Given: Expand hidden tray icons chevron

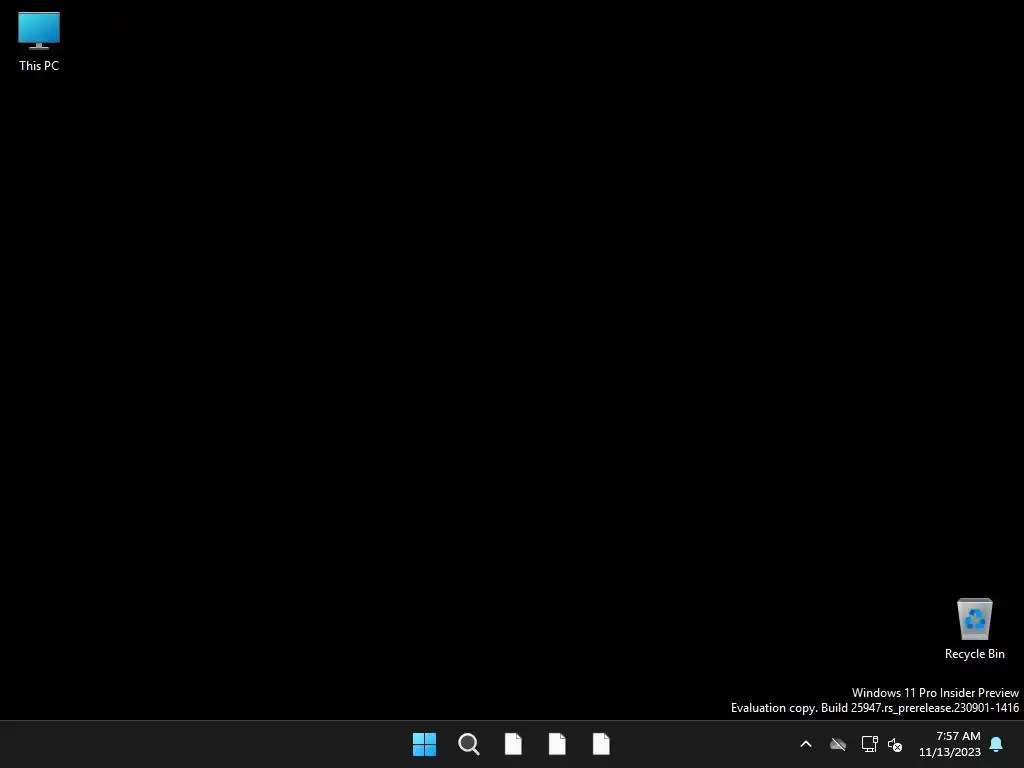Looking at the screenshot, I should click(x=806, y=744).
